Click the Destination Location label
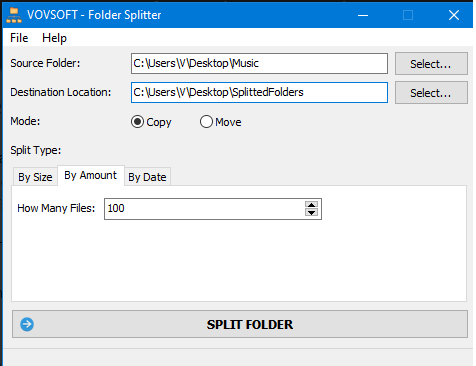The width and height of the screenshot is (476, 366). 61,92
